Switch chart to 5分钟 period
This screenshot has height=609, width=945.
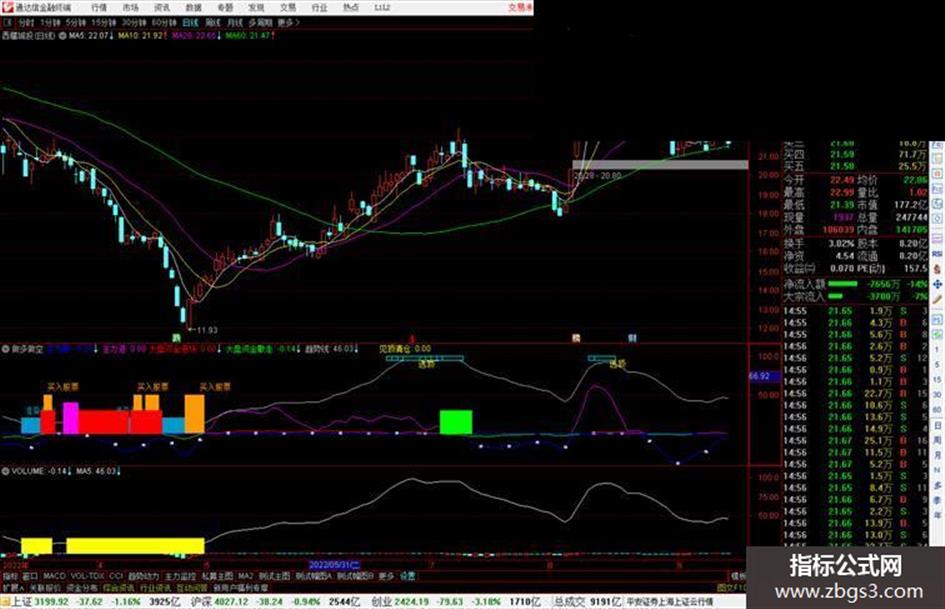coord(75,22)
